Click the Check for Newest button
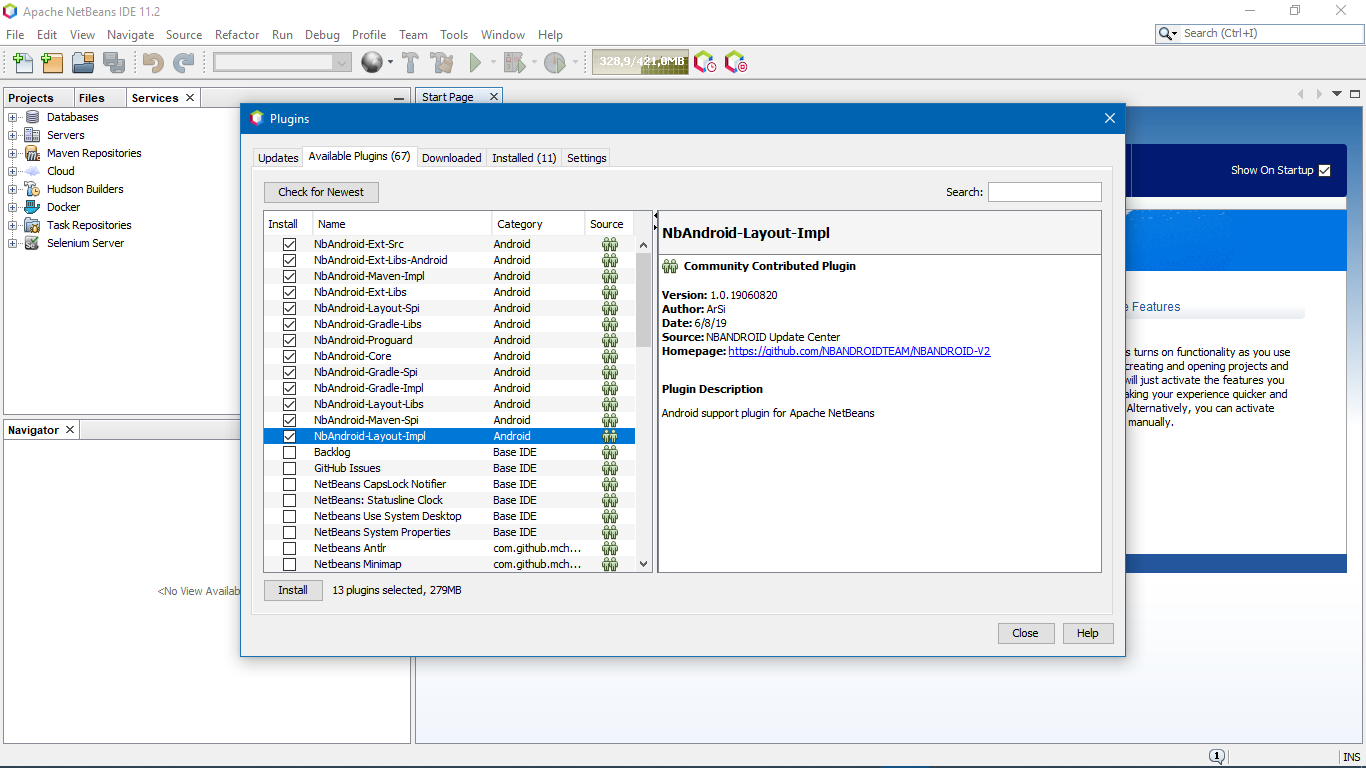The width and height of the screenshot is (1366, 768). [x=321, y=192]
